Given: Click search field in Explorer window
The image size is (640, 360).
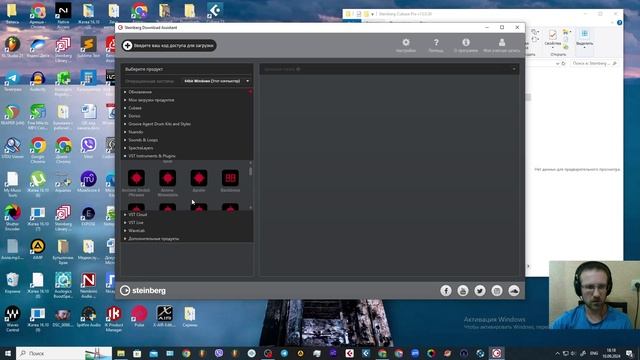Looking at the screenshot, I should point(593,63).
